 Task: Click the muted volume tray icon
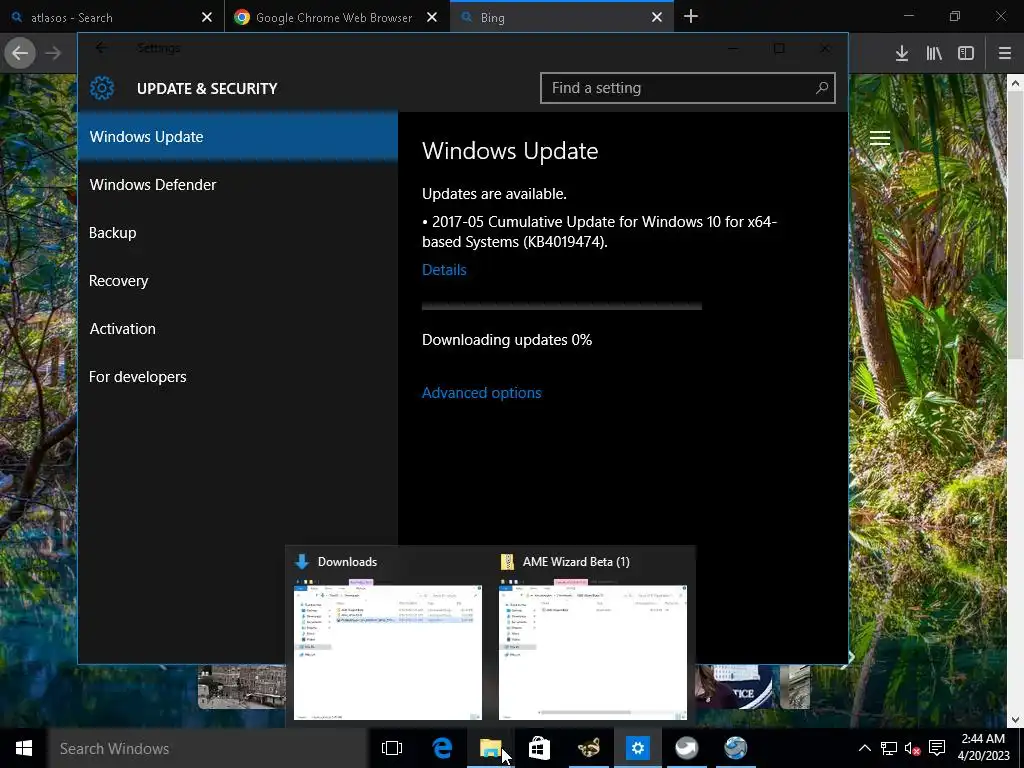[912, 748]
